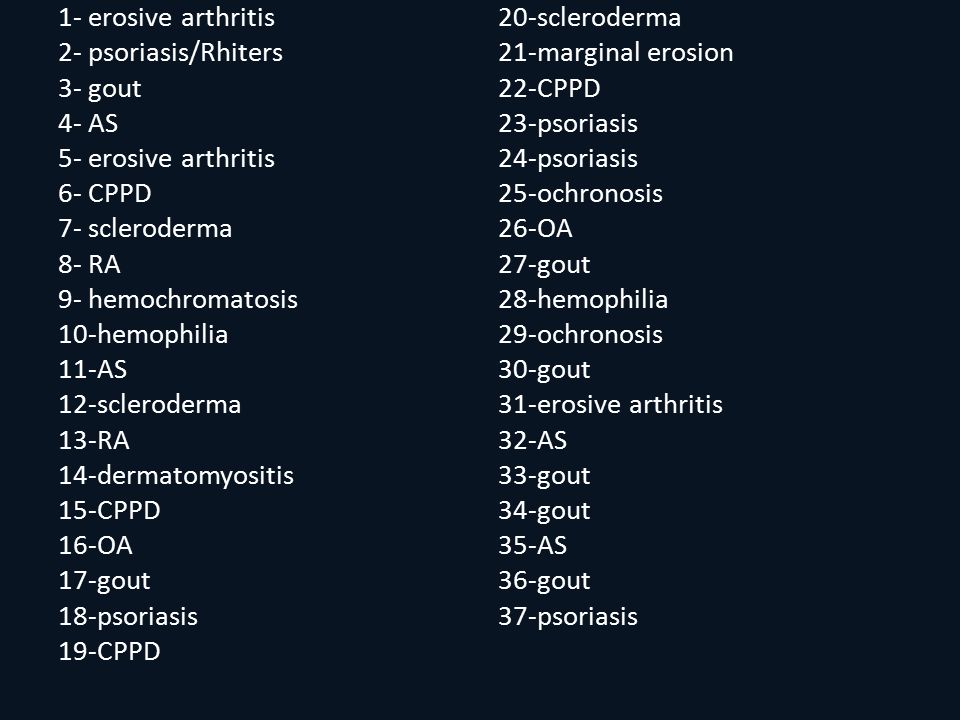This screenshot has height=720, width=960.
Task: Select the '10-hemophilia' line
Action: pyautogui.click(x=143, y=334)
